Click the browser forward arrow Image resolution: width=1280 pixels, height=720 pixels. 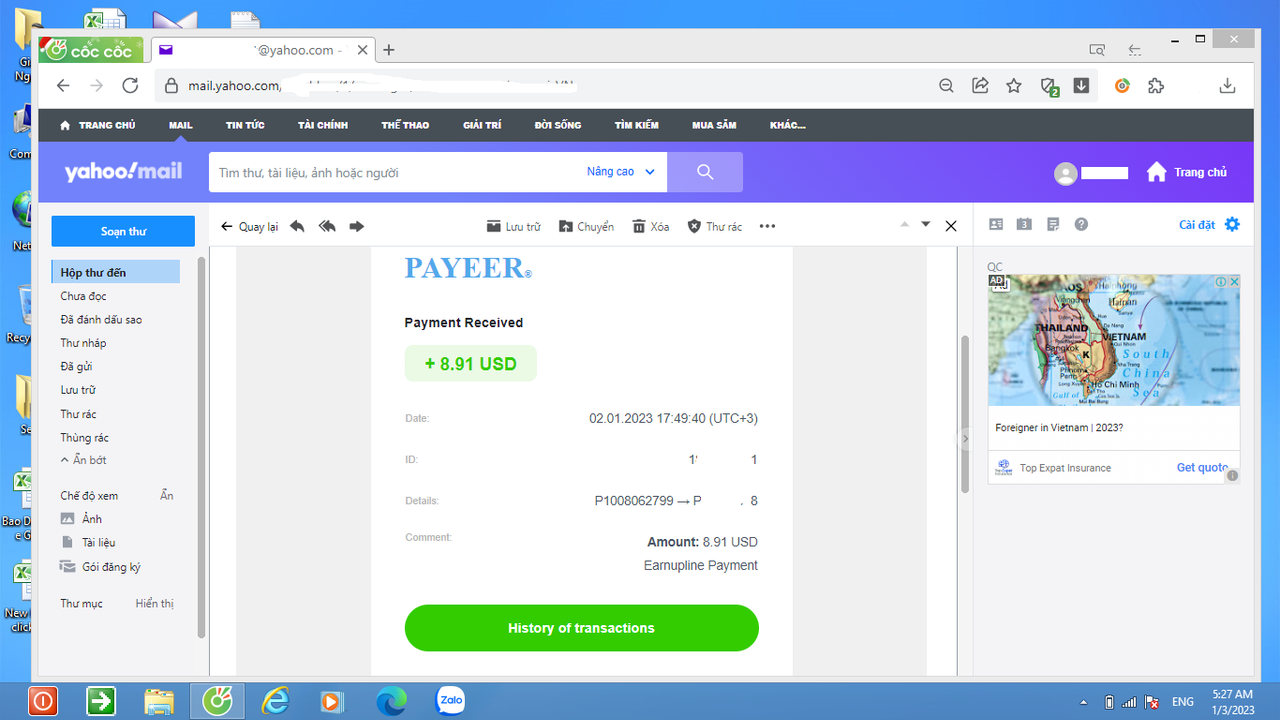(96, 86)
